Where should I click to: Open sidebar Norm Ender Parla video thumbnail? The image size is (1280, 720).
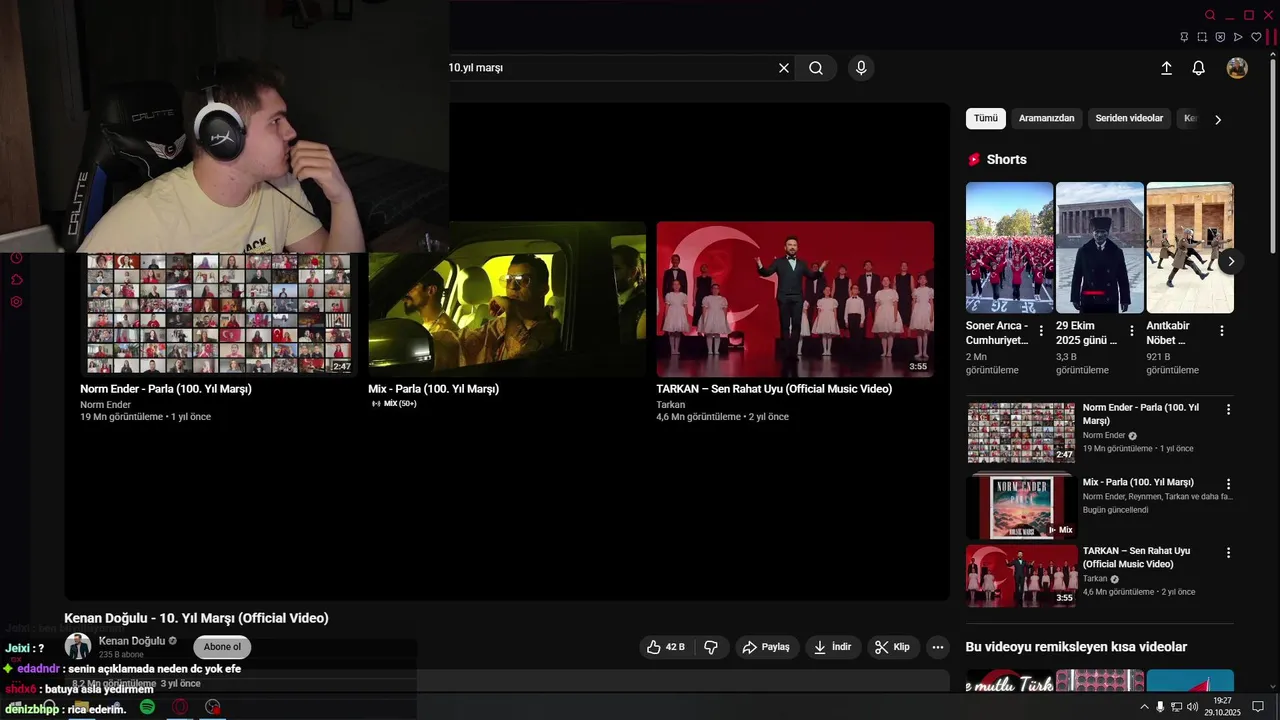[x=1021, y=432]
